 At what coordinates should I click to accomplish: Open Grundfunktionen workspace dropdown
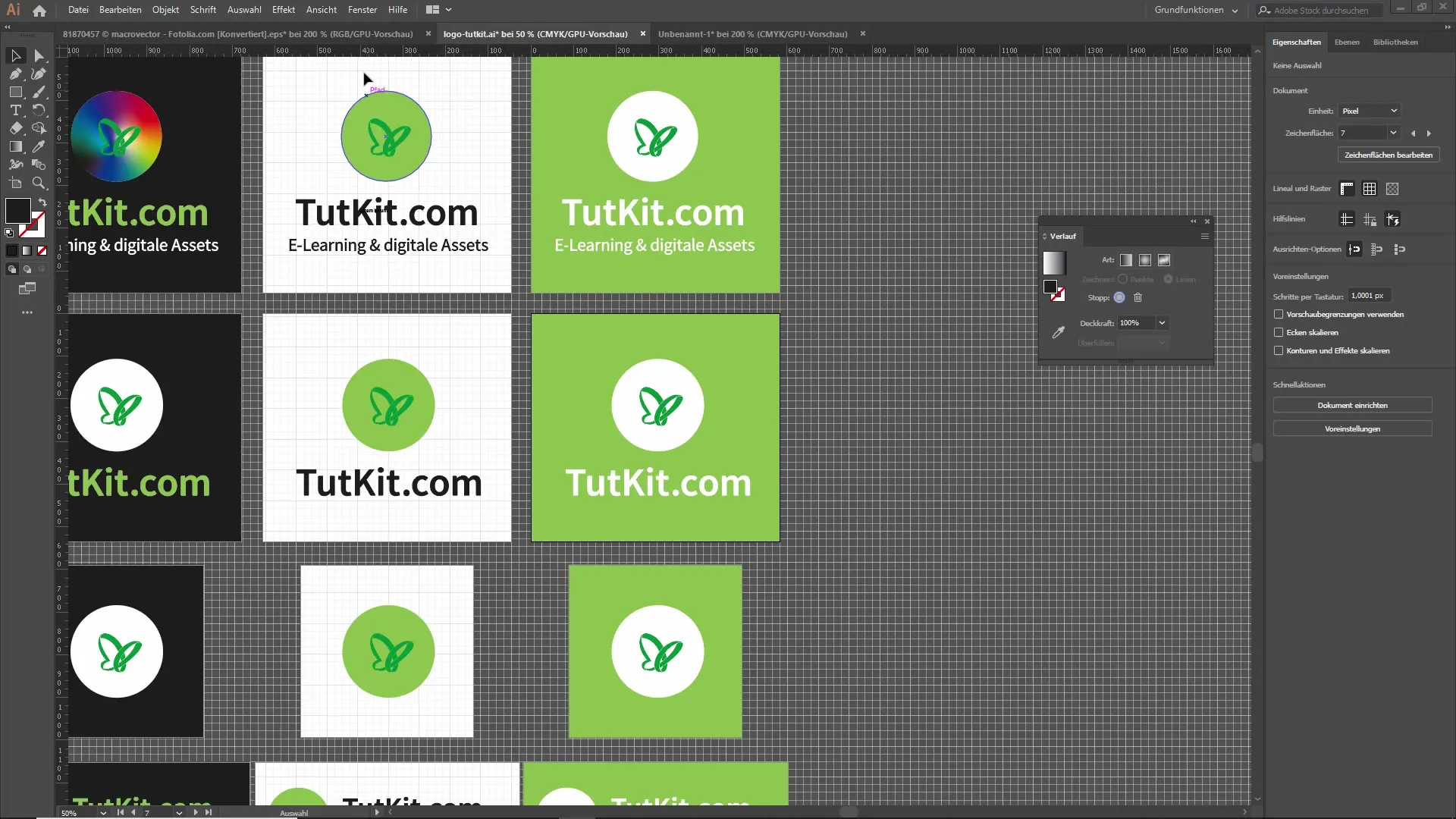point(1197,10)
